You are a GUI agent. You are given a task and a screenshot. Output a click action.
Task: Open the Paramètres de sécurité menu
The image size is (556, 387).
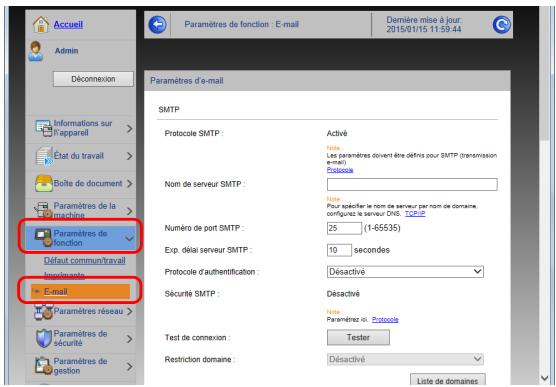[81, 338]
